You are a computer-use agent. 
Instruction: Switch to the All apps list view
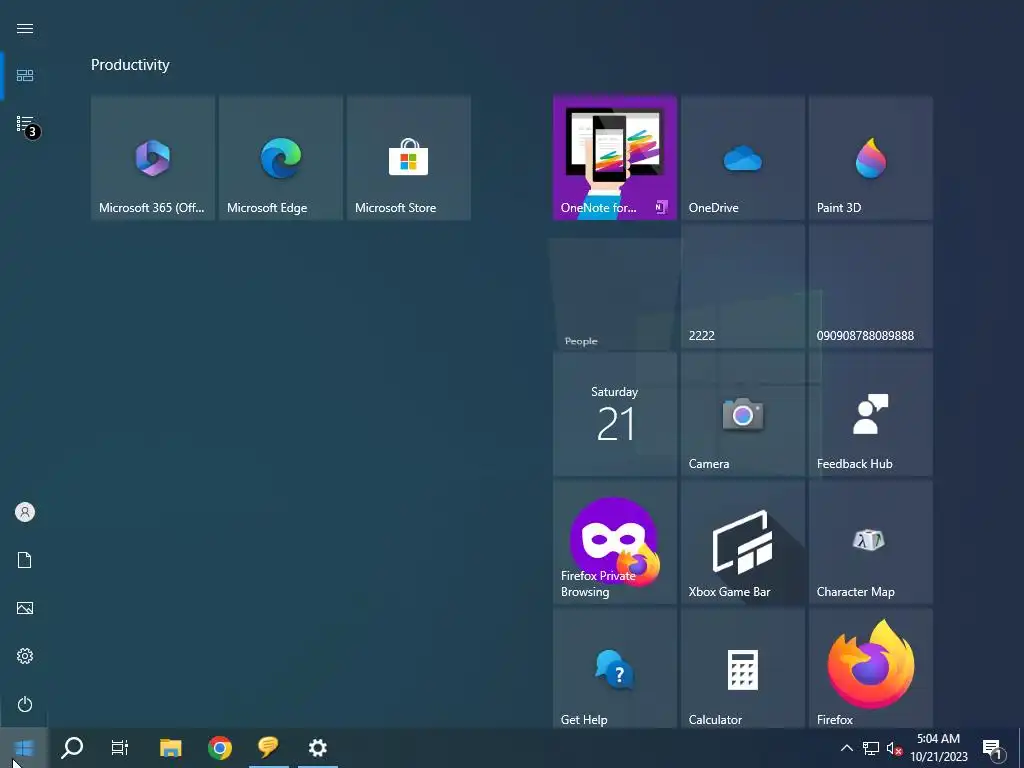point(25,124)
